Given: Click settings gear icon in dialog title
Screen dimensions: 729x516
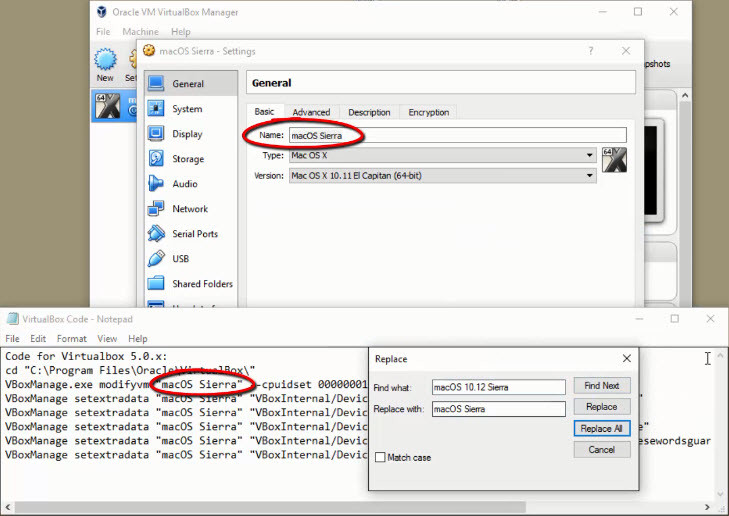Looking at the screenshot, I should coord(149,51).
